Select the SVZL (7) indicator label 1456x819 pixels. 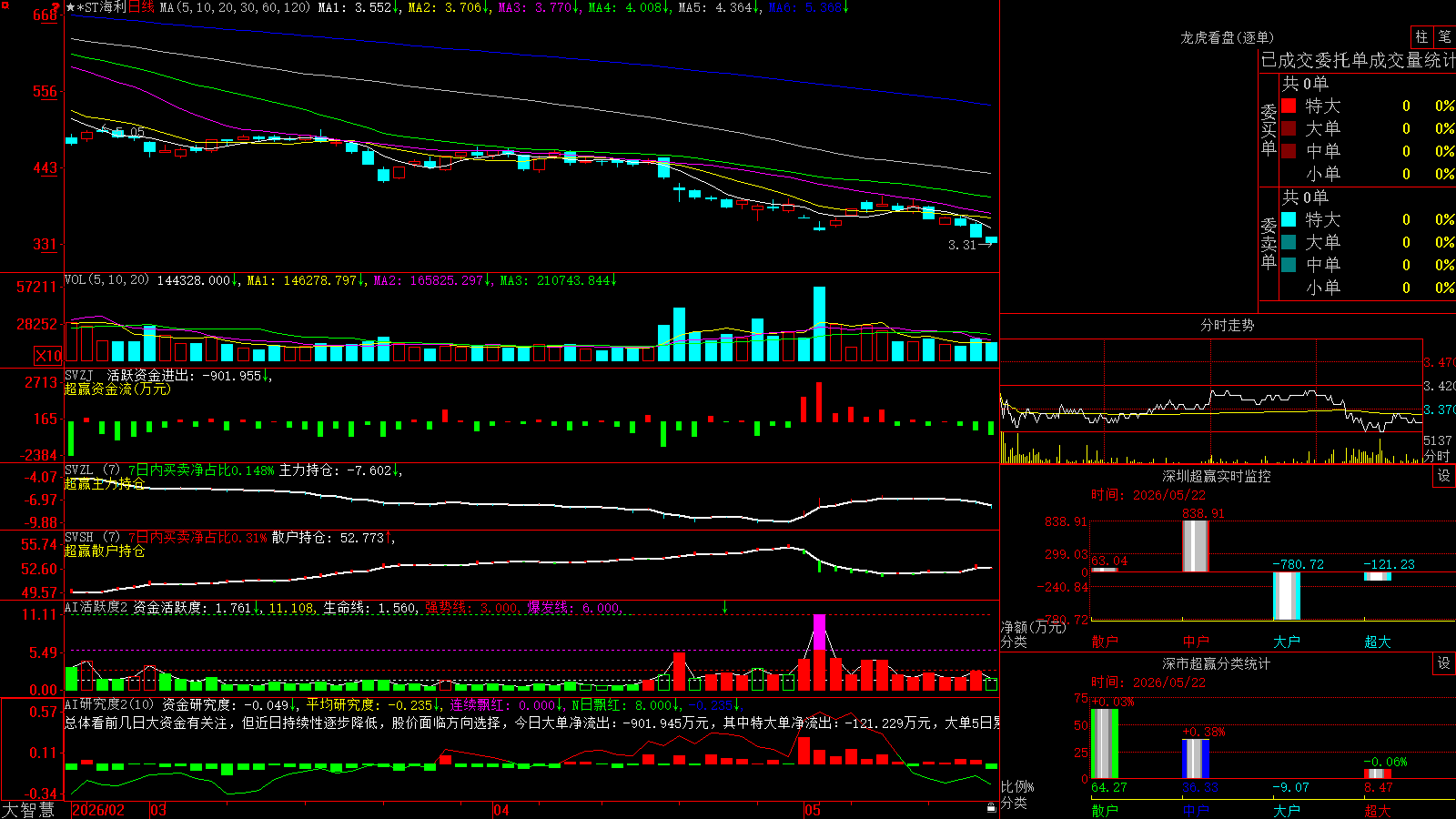click(93, 470)
